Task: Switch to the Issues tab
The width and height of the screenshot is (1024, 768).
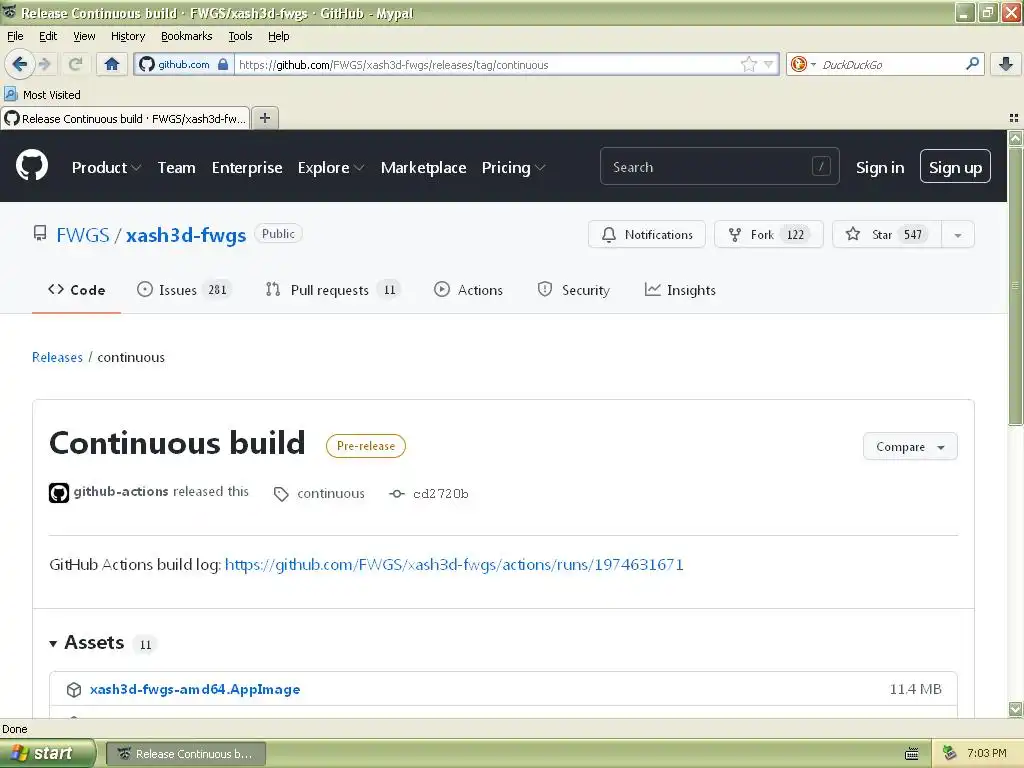Action: pyautogui.click(x=184, y=290)
